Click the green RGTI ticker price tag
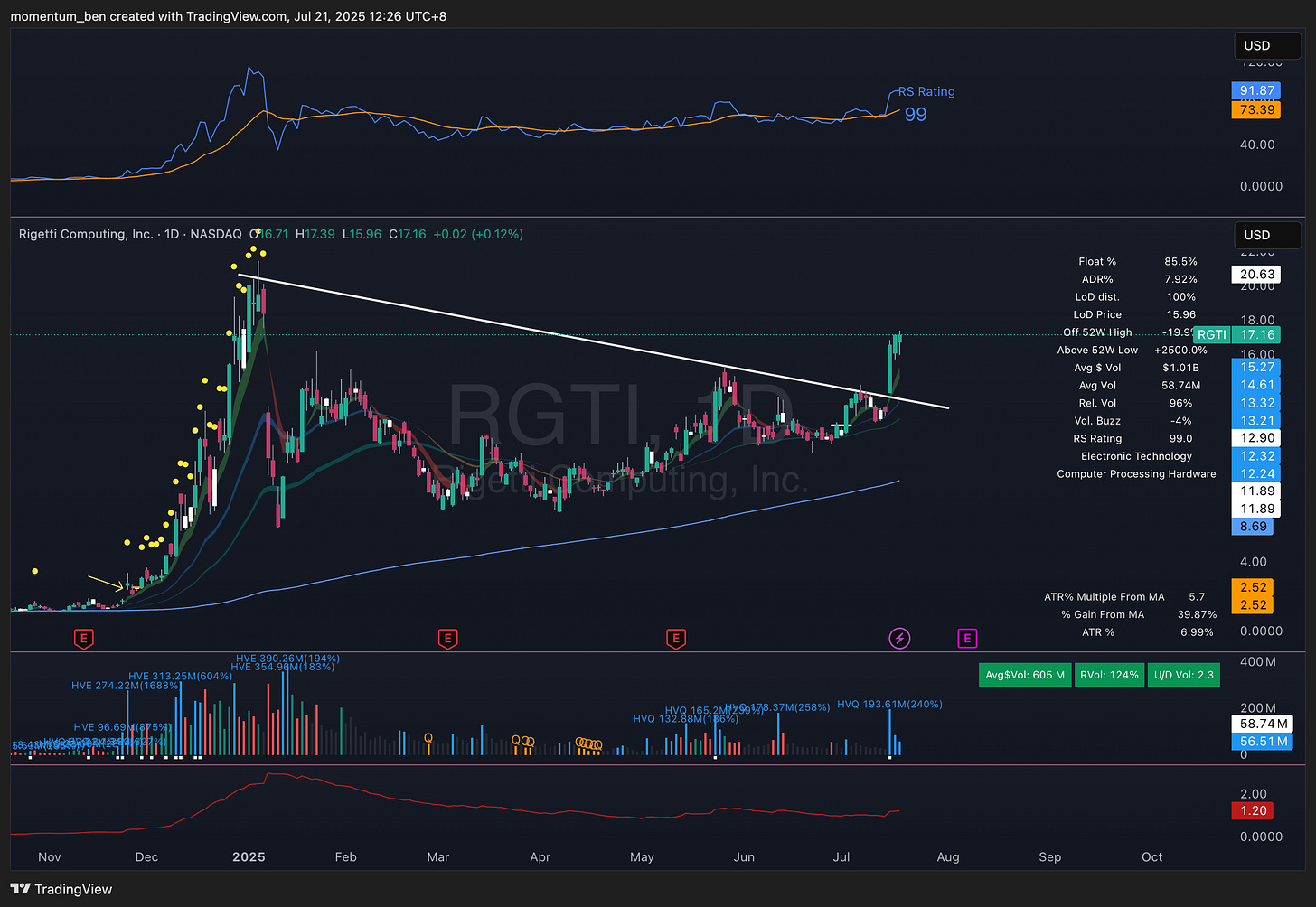1316x907 pixels. (1211, 334)
